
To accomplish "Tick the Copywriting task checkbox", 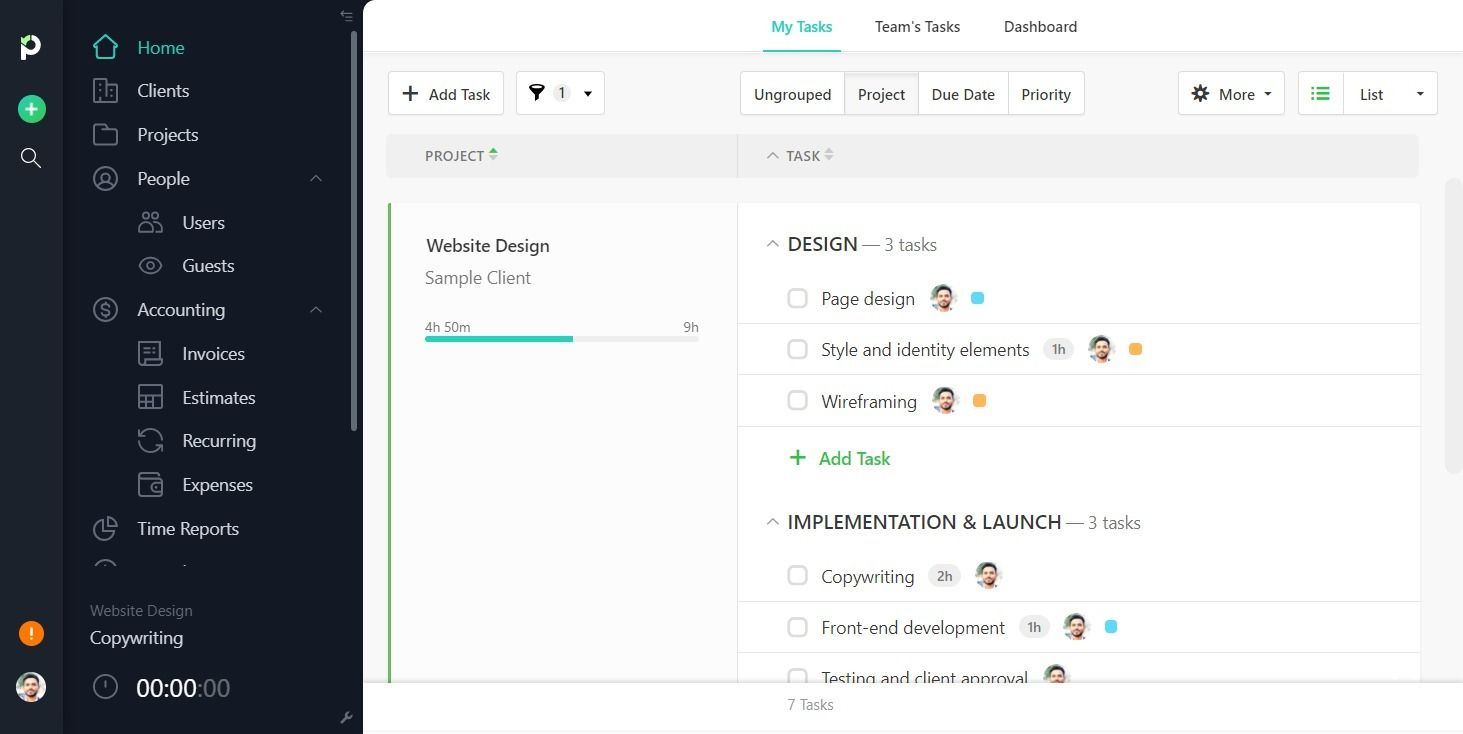I will (x=797, y=576).
